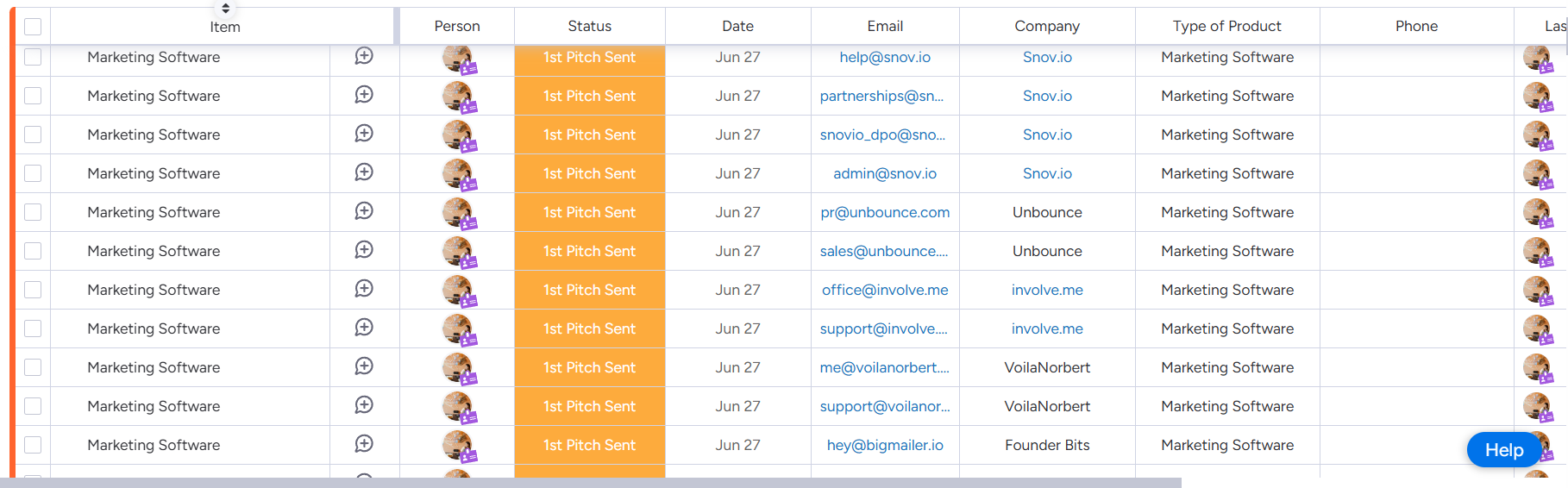This screenshot has width=1568, height=488.
Task: Click person avatar in admin@snov.io row
Action: pos(457,173)
